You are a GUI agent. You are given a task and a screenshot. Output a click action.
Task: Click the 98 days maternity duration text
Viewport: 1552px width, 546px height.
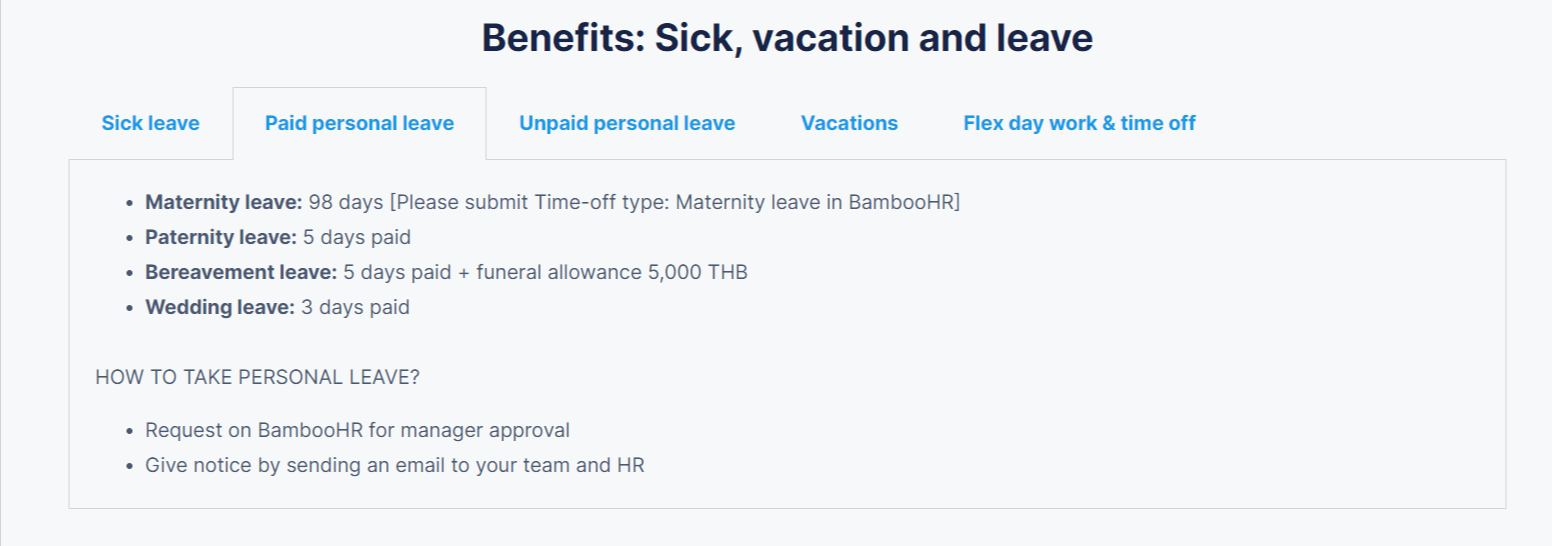point(346,202)
